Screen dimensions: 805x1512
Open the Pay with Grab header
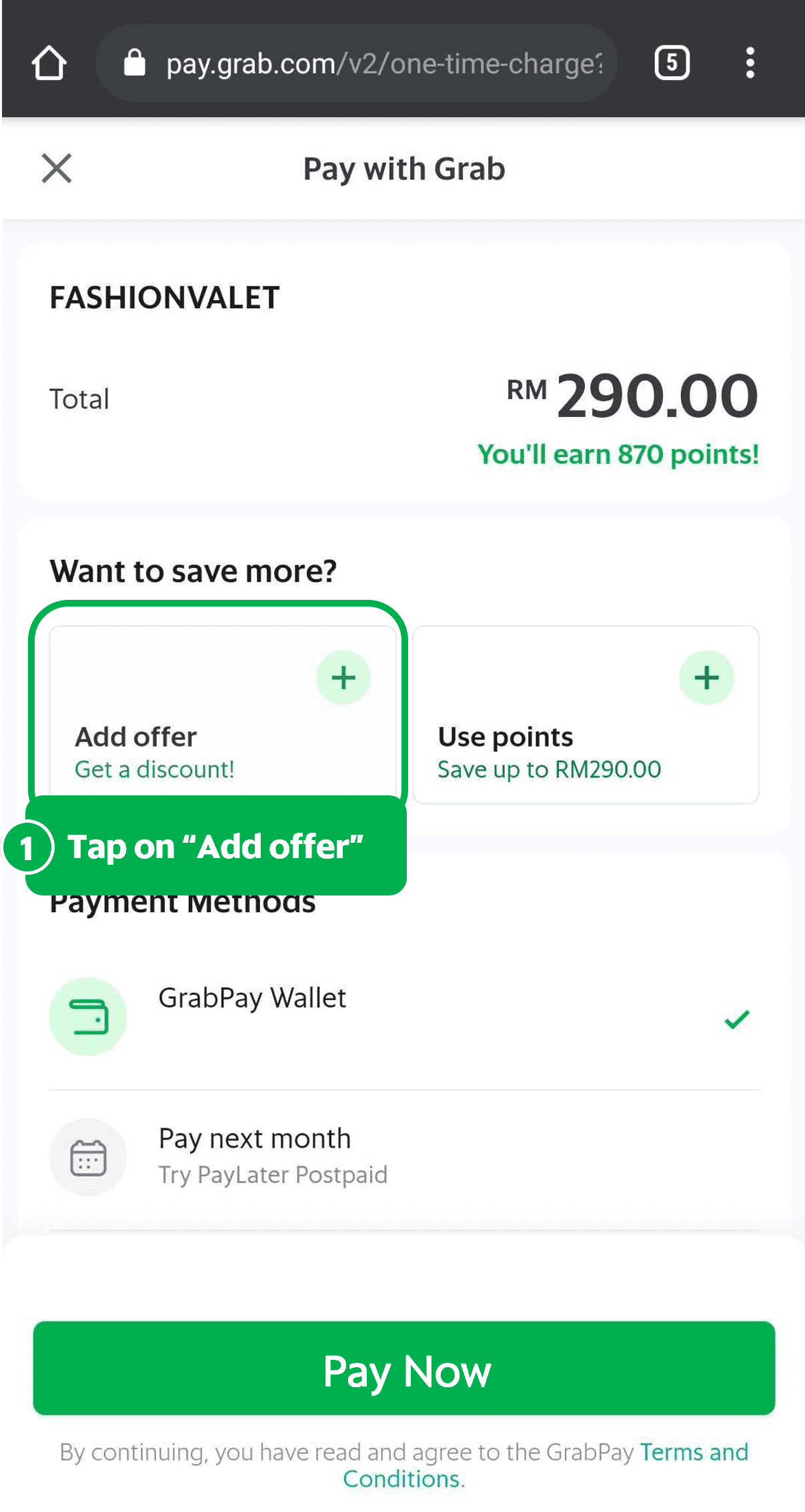pos(403,168)
